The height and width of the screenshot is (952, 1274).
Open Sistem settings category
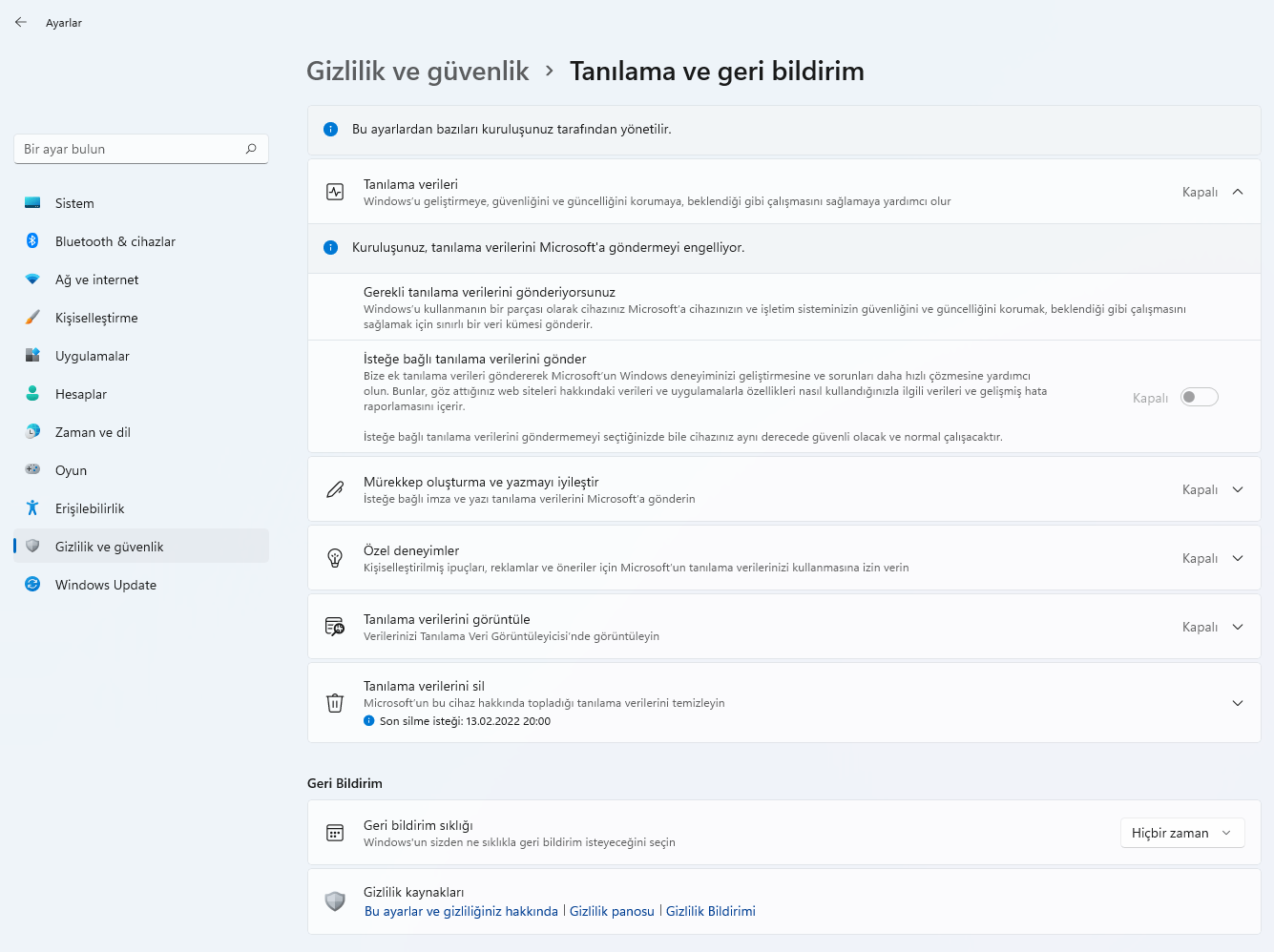pyautogui.click(x=141, y=203)
